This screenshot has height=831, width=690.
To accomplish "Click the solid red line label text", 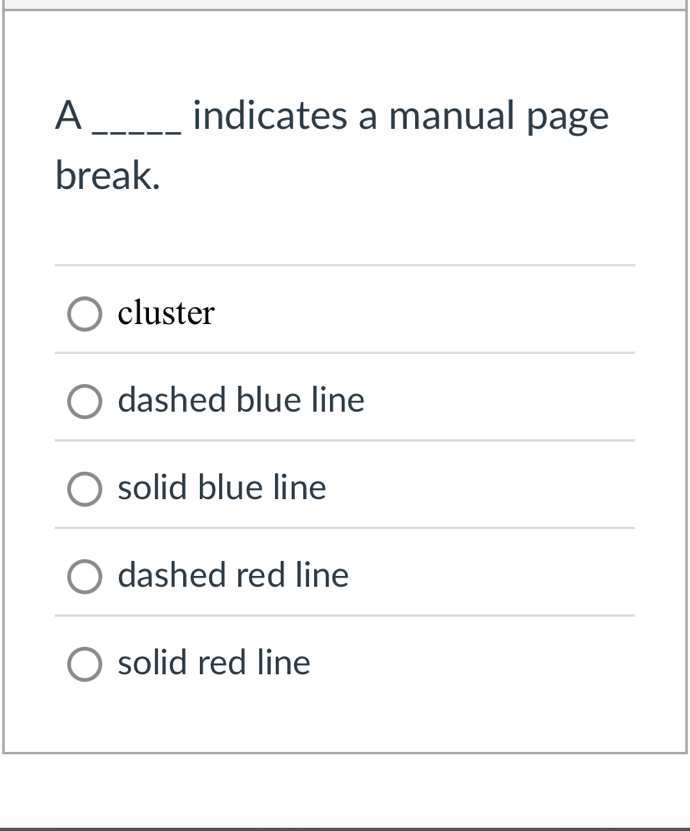I will coord(213,662).
